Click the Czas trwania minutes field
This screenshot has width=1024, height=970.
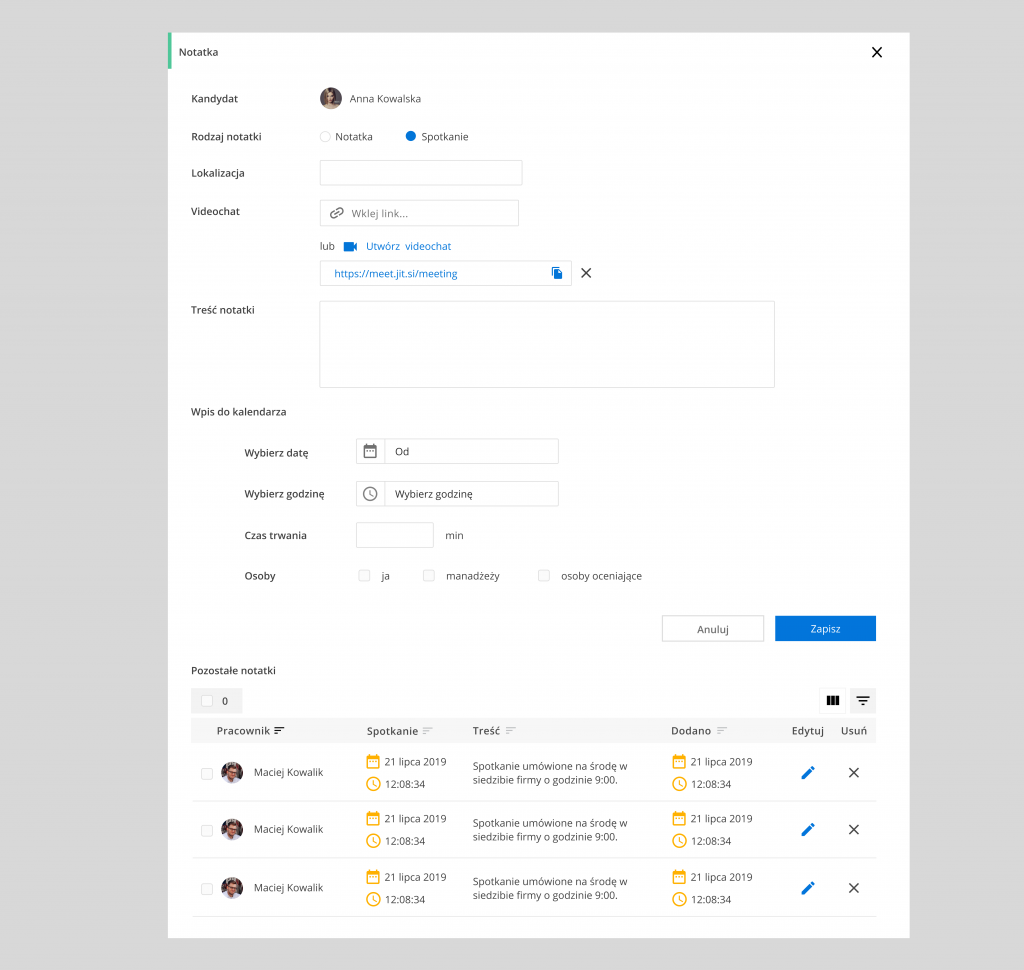click(x=394, y=535)
